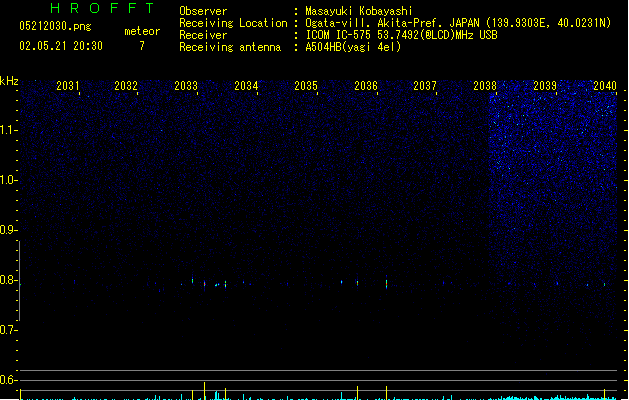Viewport: 629px width, 400px height.
Task: Select the file name 05212030.png
Action: (55, 26)
